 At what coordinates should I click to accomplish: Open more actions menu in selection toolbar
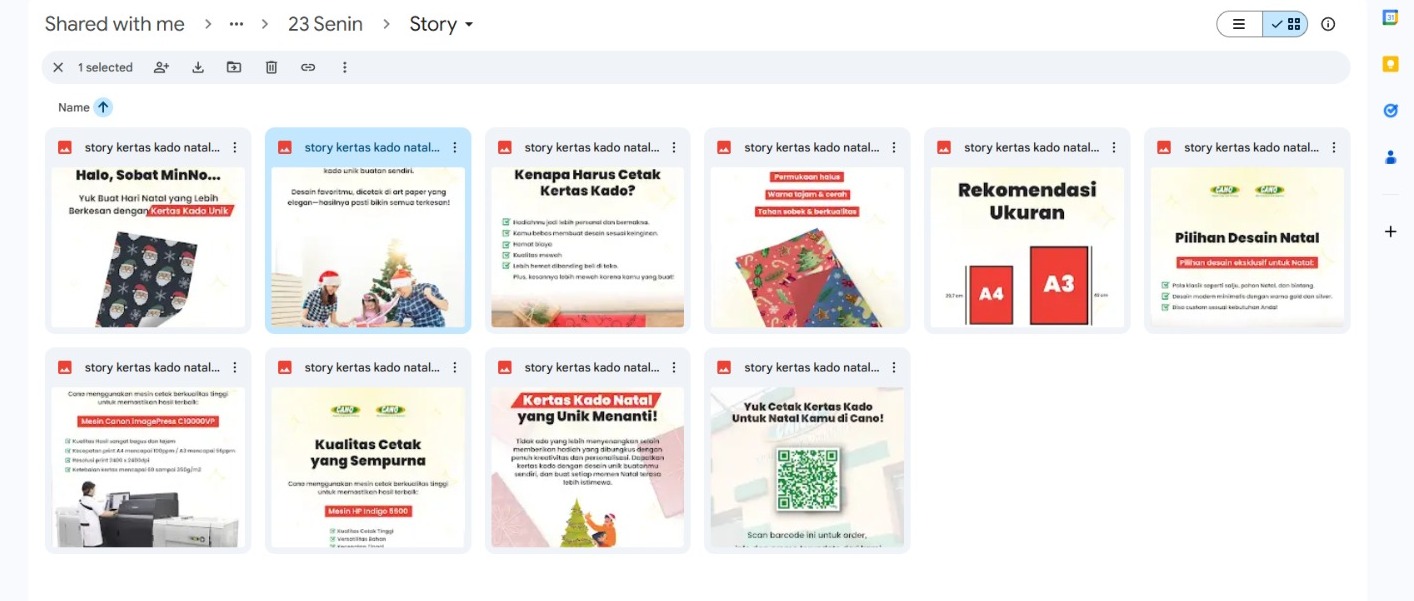345,67
